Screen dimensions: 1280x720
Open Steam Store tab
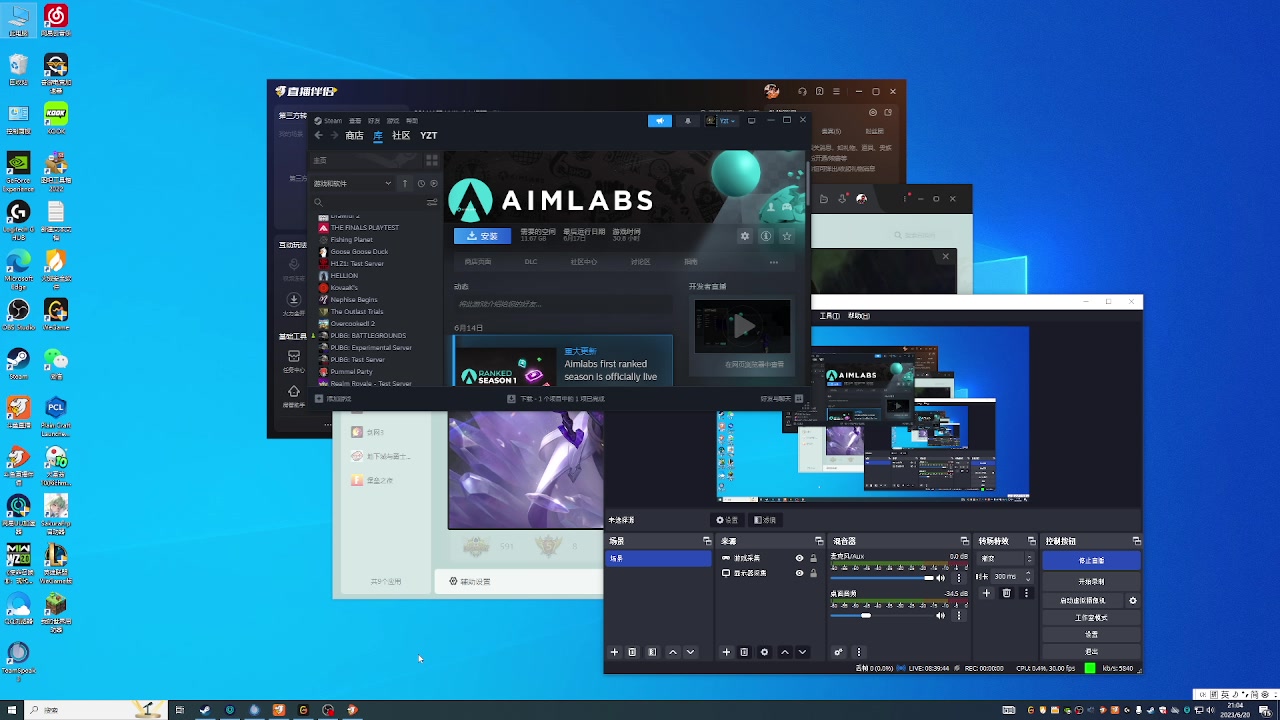354,135
